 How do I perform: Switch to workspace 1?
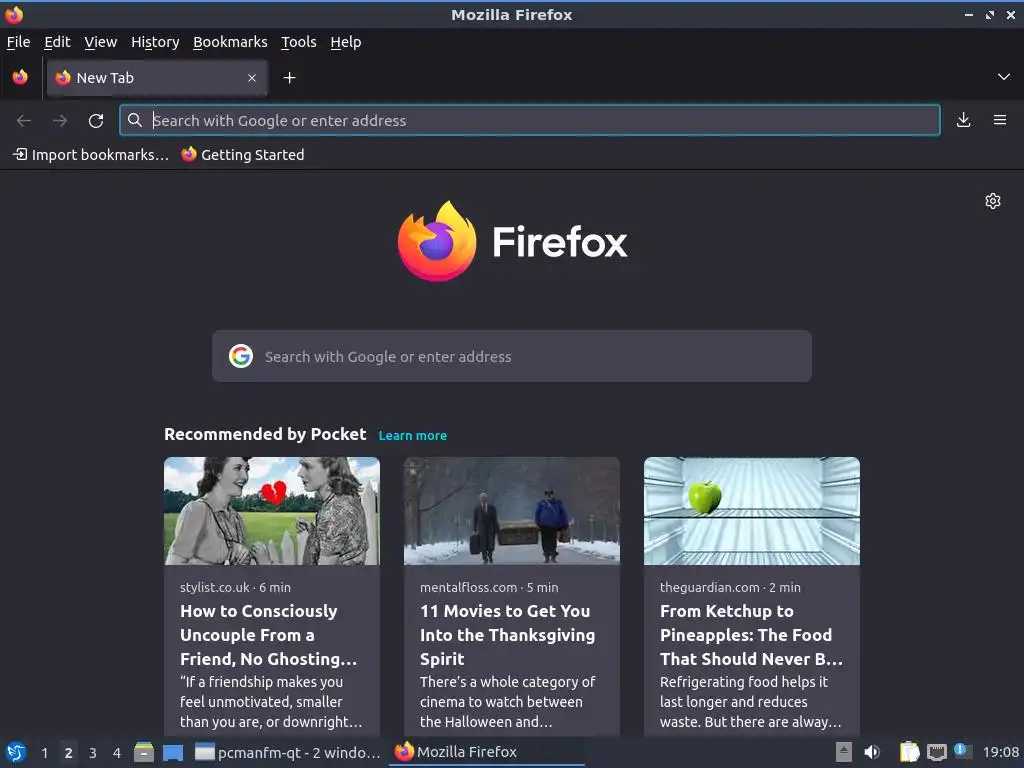coord(44,753)
